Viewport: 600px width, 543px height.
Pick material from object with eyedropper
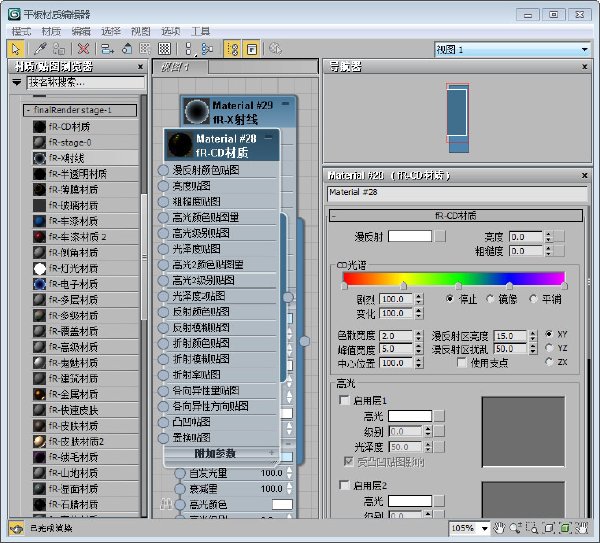(40, 49)
